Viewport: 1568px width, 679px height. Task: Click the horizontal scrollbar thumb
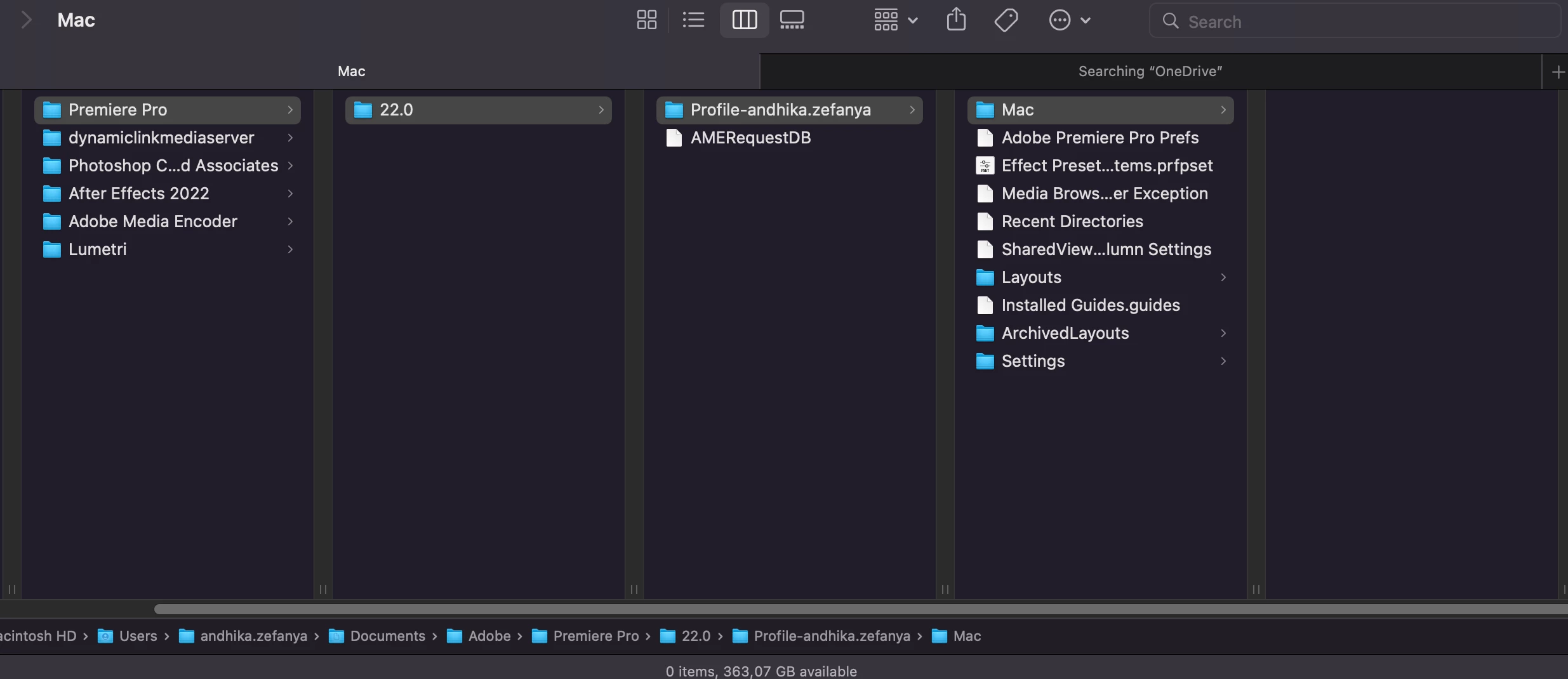coord(861,609)
